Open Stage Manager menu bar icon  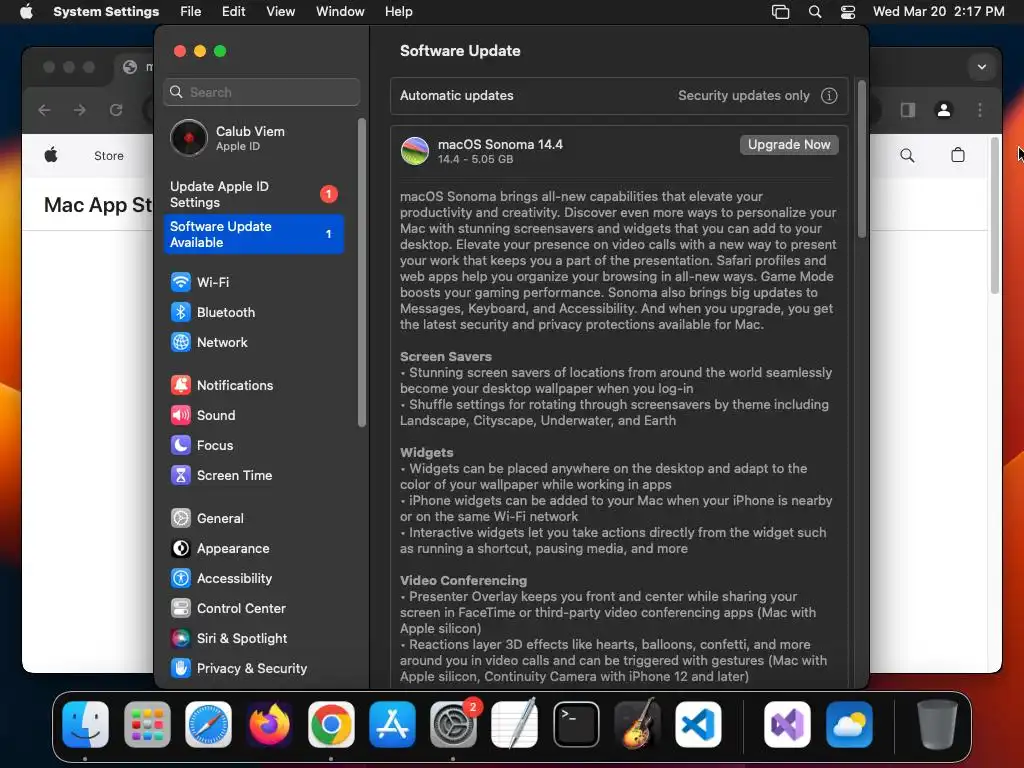[780, 12]
